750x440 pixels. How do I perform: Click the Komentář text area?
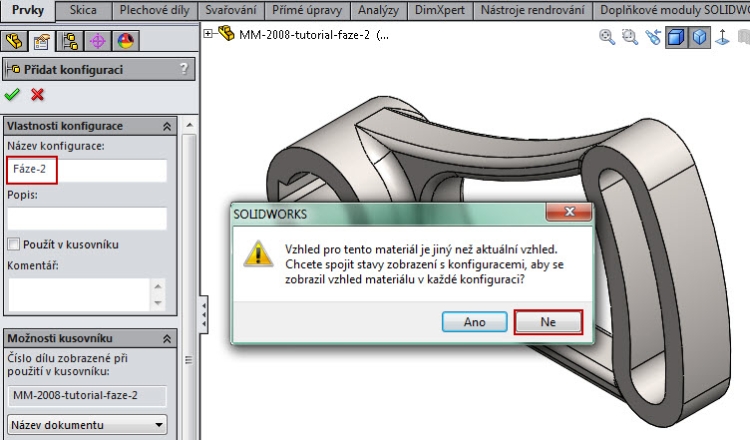pyautogui.click(x=79, y=294)
